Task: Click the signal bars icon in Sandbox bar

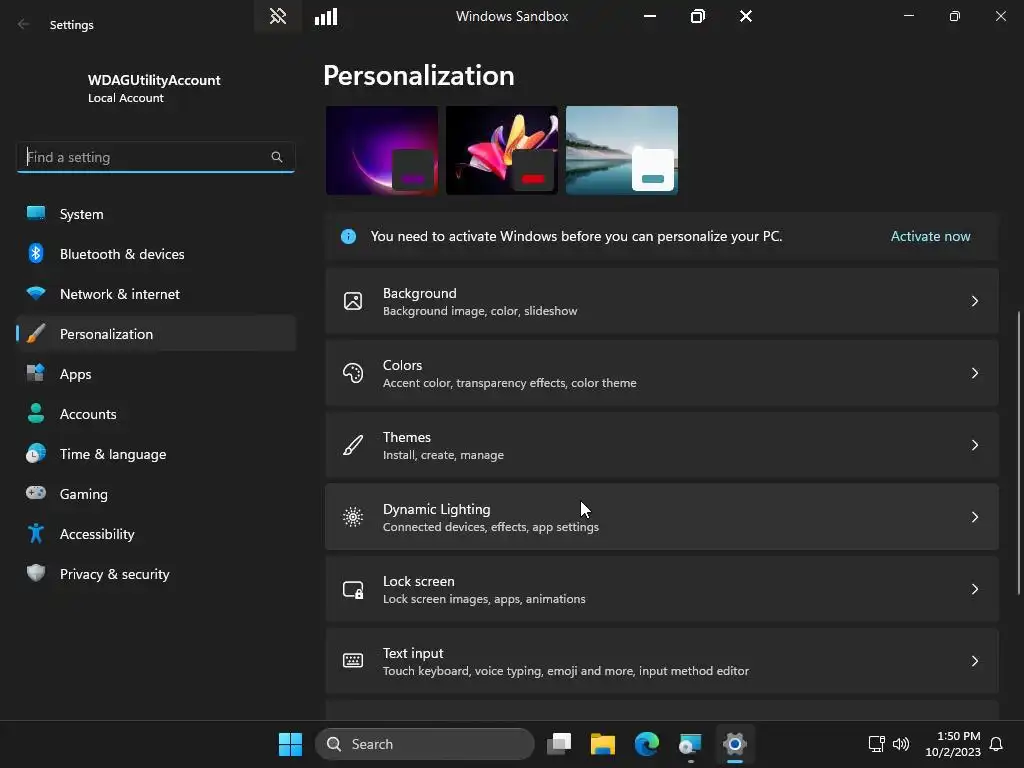Action: click(x=326, y=16)
